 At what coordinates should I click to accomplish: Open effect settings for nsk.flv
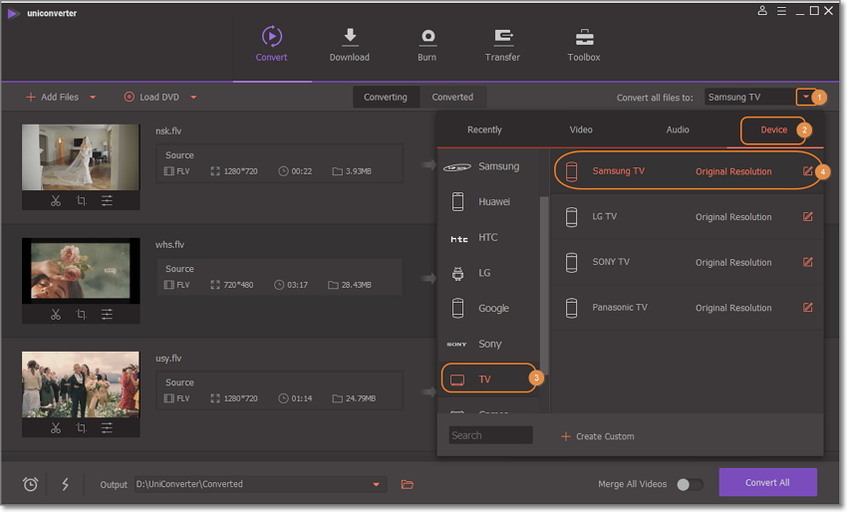point(107,201)
